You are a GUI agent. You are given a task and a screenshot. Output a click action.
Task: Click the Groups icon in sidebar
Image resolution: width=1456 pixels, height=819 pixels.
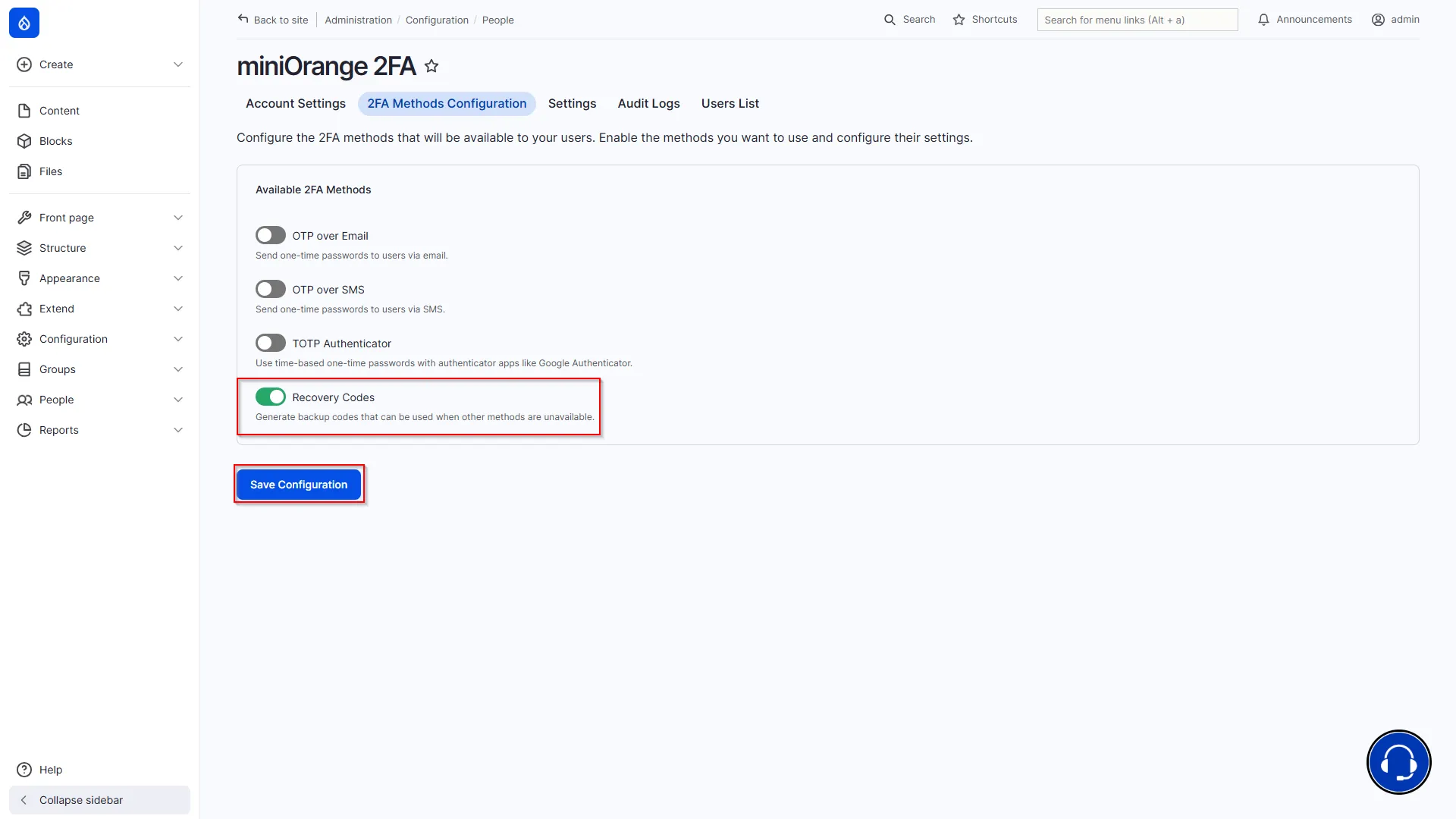coord(24,369)
